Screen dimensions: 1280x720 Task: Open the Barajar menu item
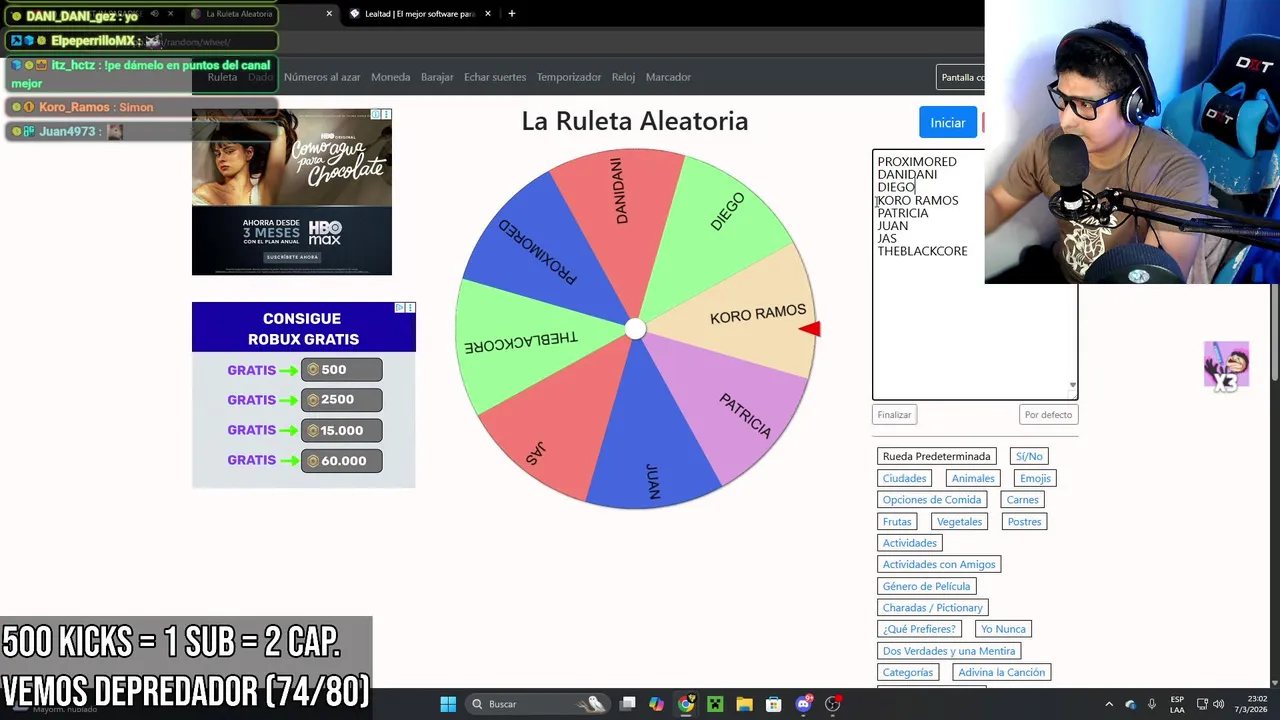(437, 77)
